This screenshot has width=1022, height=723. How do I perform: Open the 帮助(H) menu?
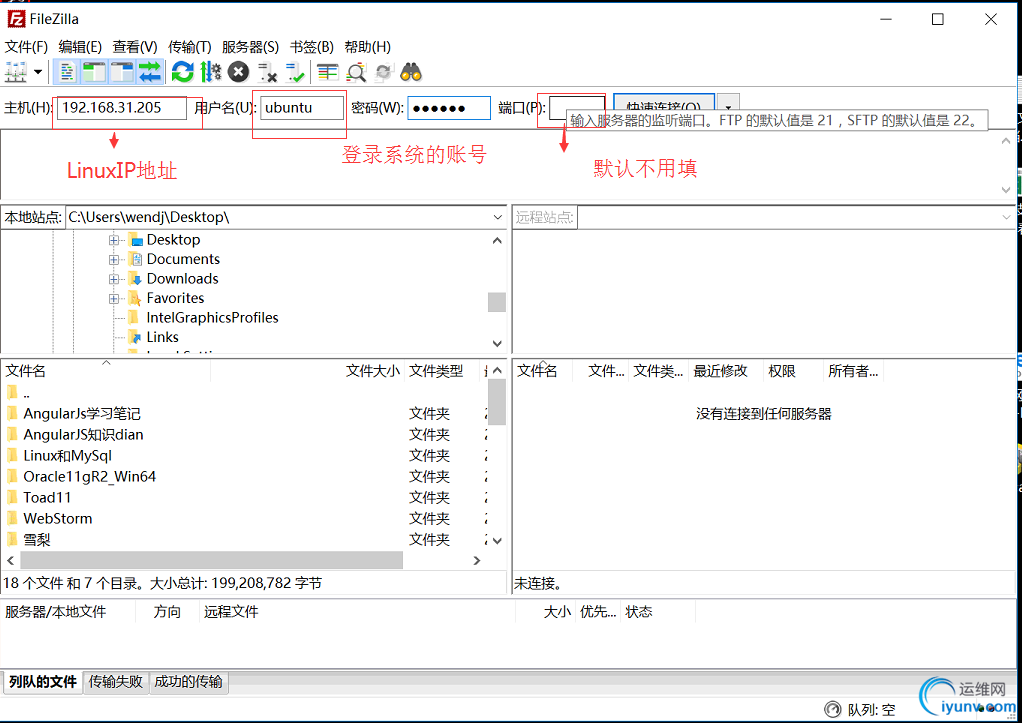click(368, 47)
